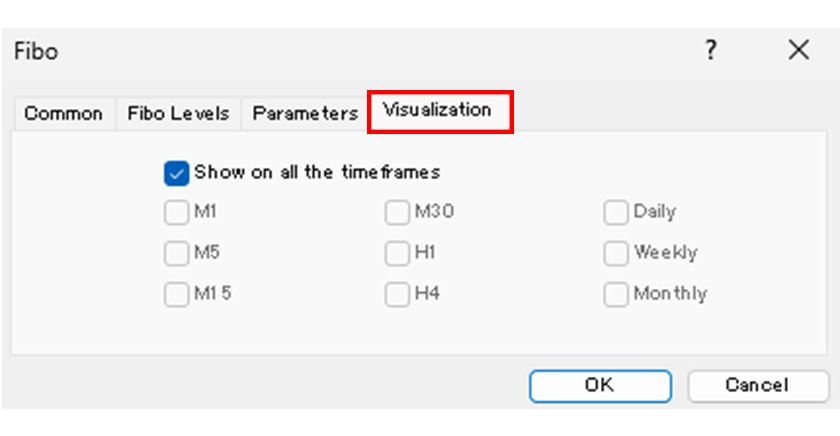Toggle the M5 timeframe checkbox
The width and height of the screenshot is (840, 436).
(x=177, y=254)
